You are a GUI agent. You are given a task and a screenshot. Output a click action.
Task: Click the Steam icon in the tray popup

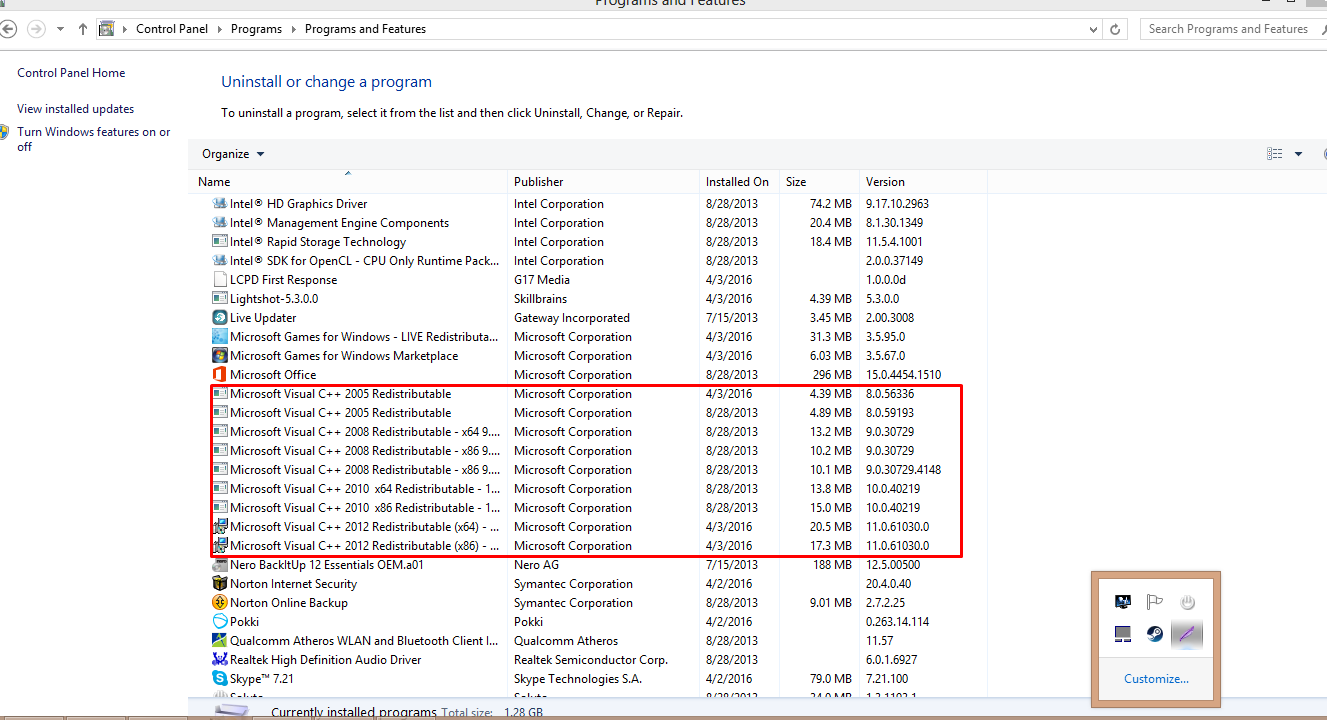[x=1154, y=633]
